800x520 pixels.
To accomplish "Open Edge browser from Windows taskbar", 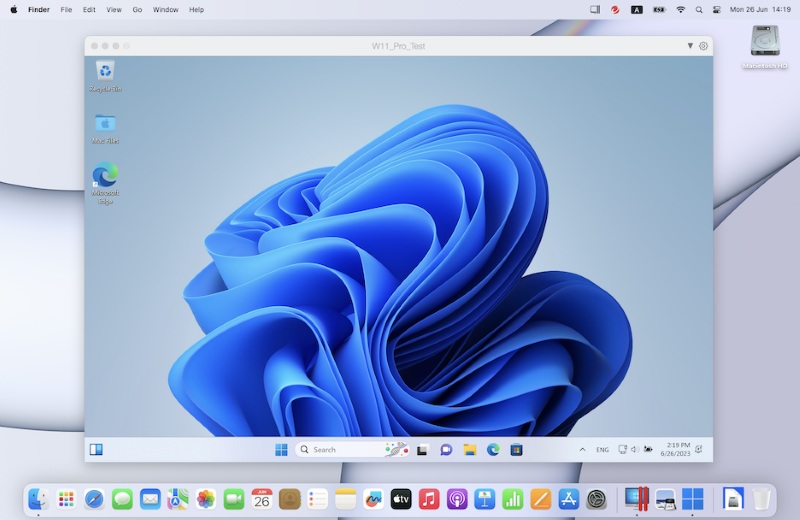I will [x=493, y=450].
